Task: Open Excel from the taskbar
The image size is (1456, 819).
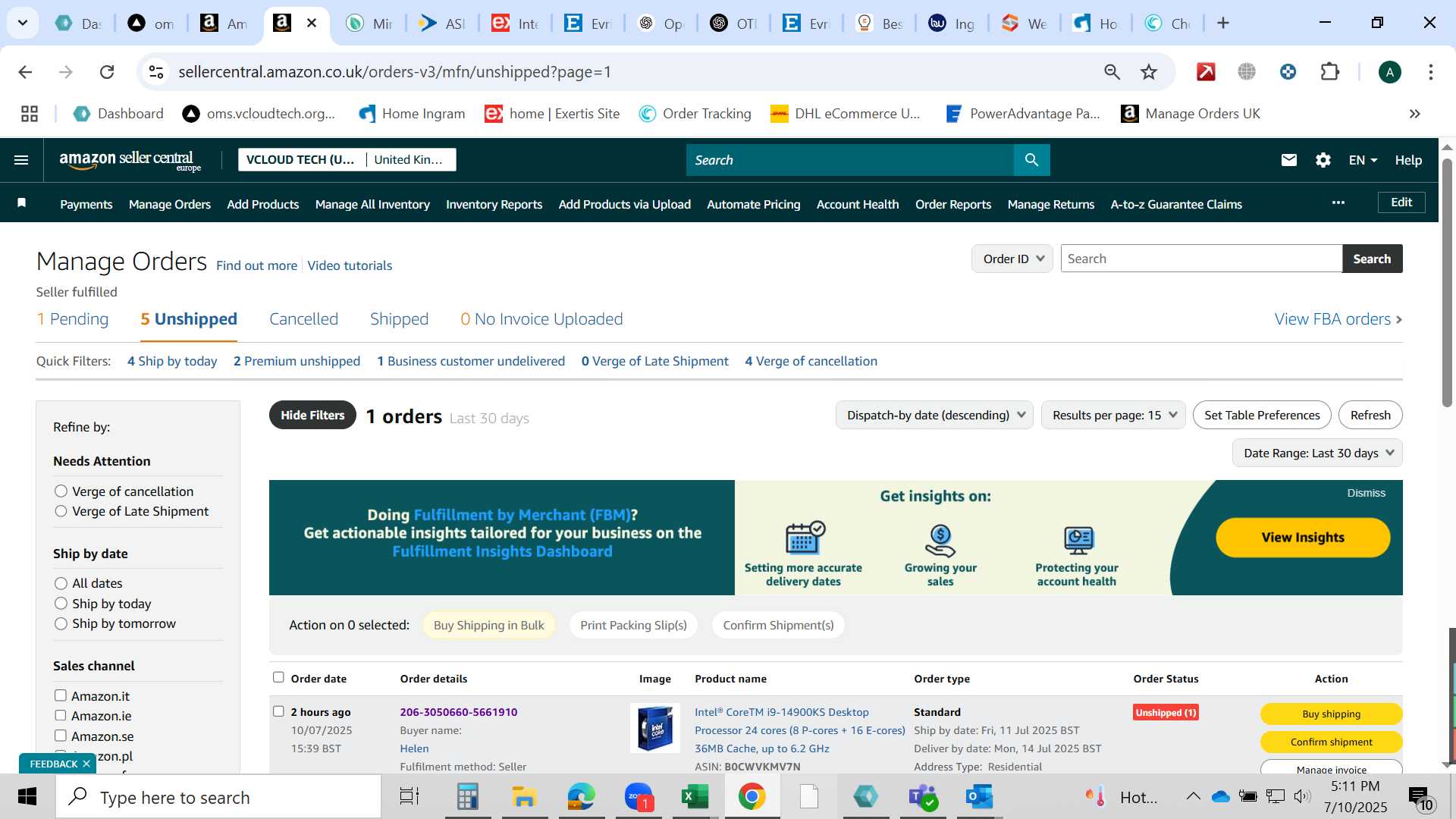Action: point(695,797)
